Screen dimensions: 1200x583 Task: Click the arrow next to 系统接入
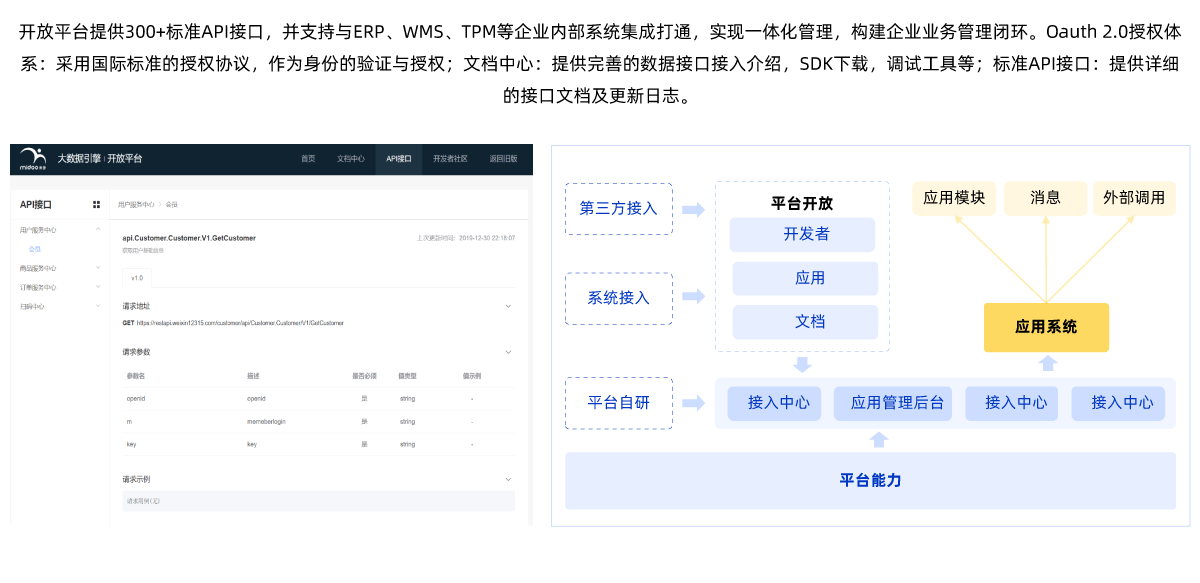pyautogui.click(x=693, y=297)
